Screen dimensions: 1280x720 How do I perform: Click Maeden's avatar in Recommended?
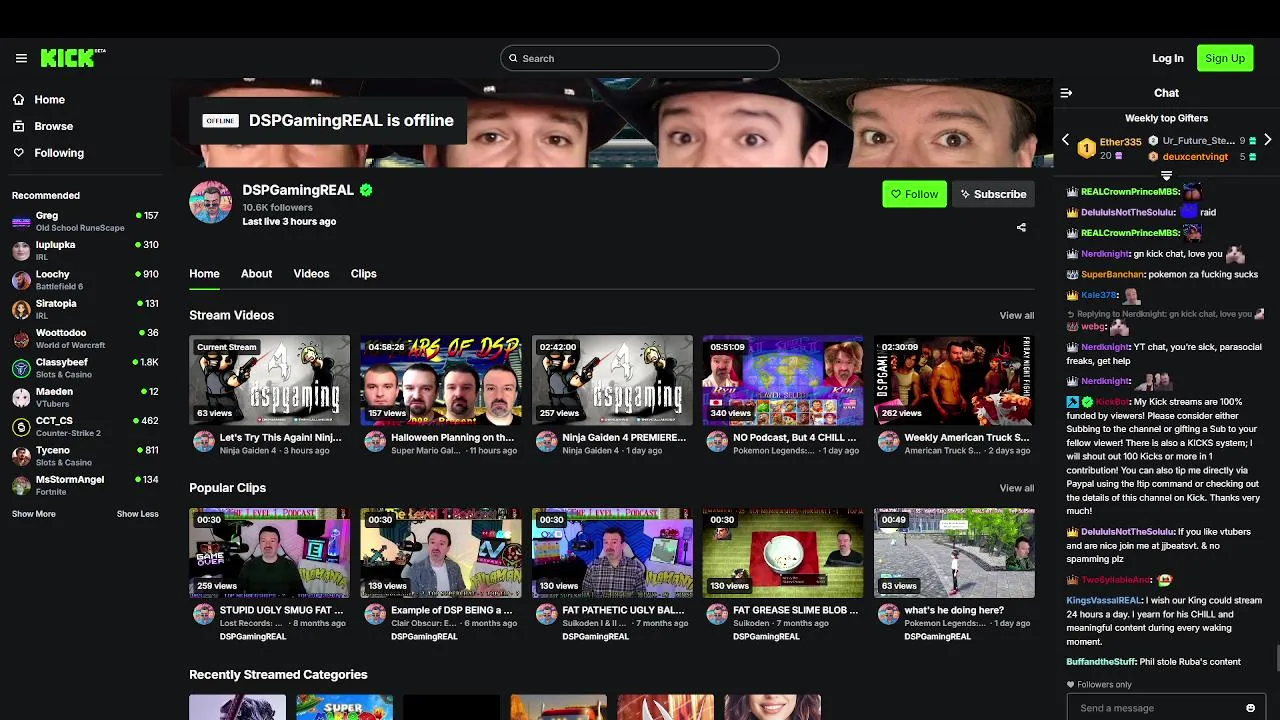click(x=21, y=398)
